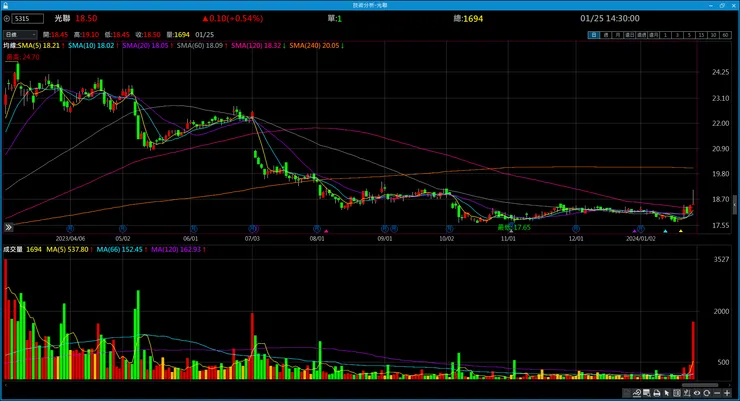
Task: Print the chart using the printer icon
Action: coord(656,393)
